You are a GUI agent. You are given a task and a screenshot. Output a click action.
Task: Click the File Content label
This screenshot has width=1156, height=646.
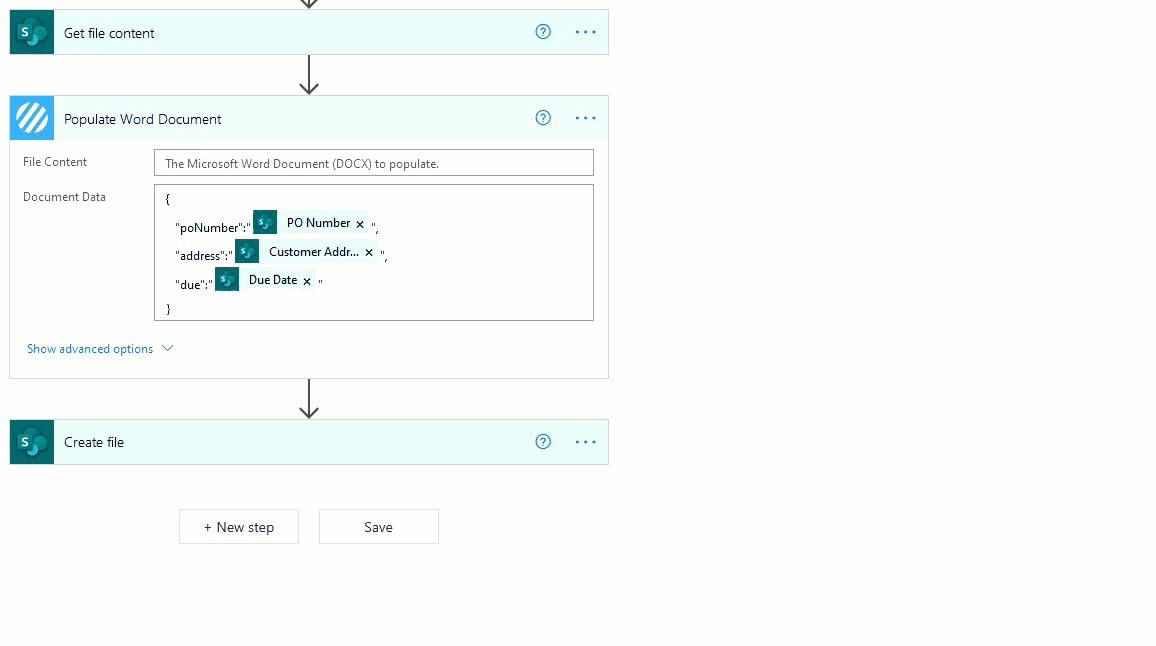pos(55,162)
